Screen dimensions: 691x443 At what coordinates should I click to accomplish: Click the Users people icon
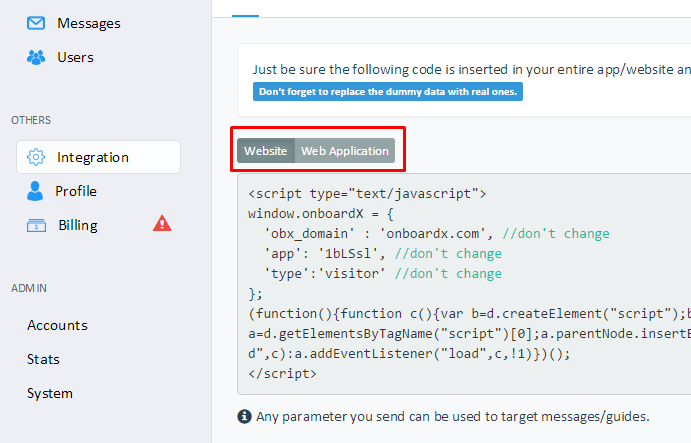point(36,57)
